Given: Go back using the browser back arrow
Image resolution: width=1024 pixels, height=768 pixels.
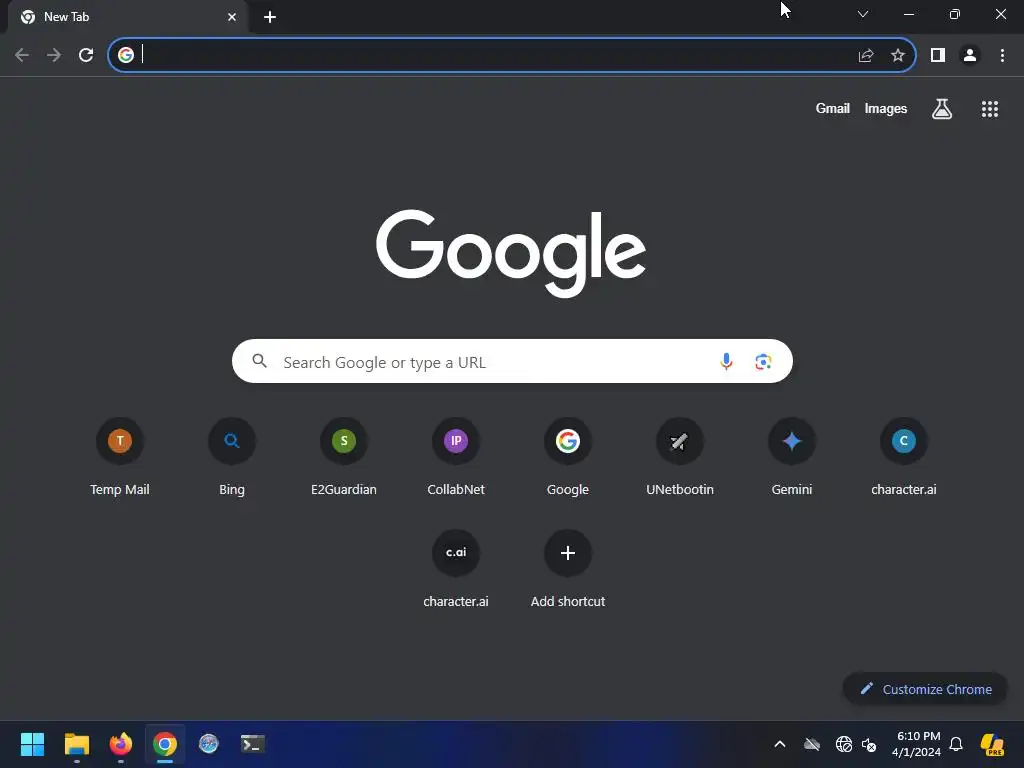Looking at the screenshot, I should (x=22, y=55).
